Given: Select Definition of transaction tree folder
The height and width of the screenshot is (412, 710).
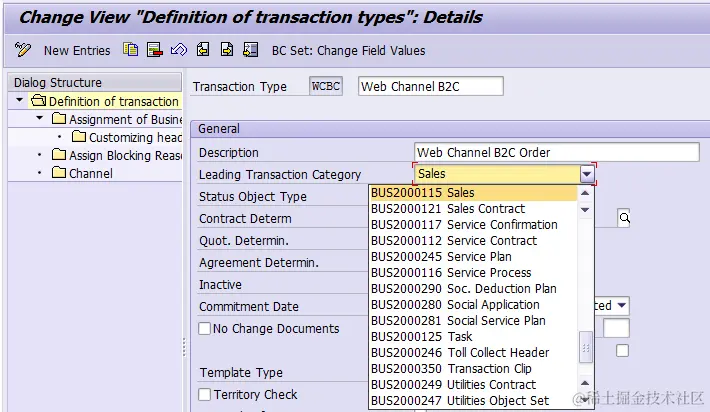Looking at the screenshot, I should pyautogui.click(x=105, y=101).
